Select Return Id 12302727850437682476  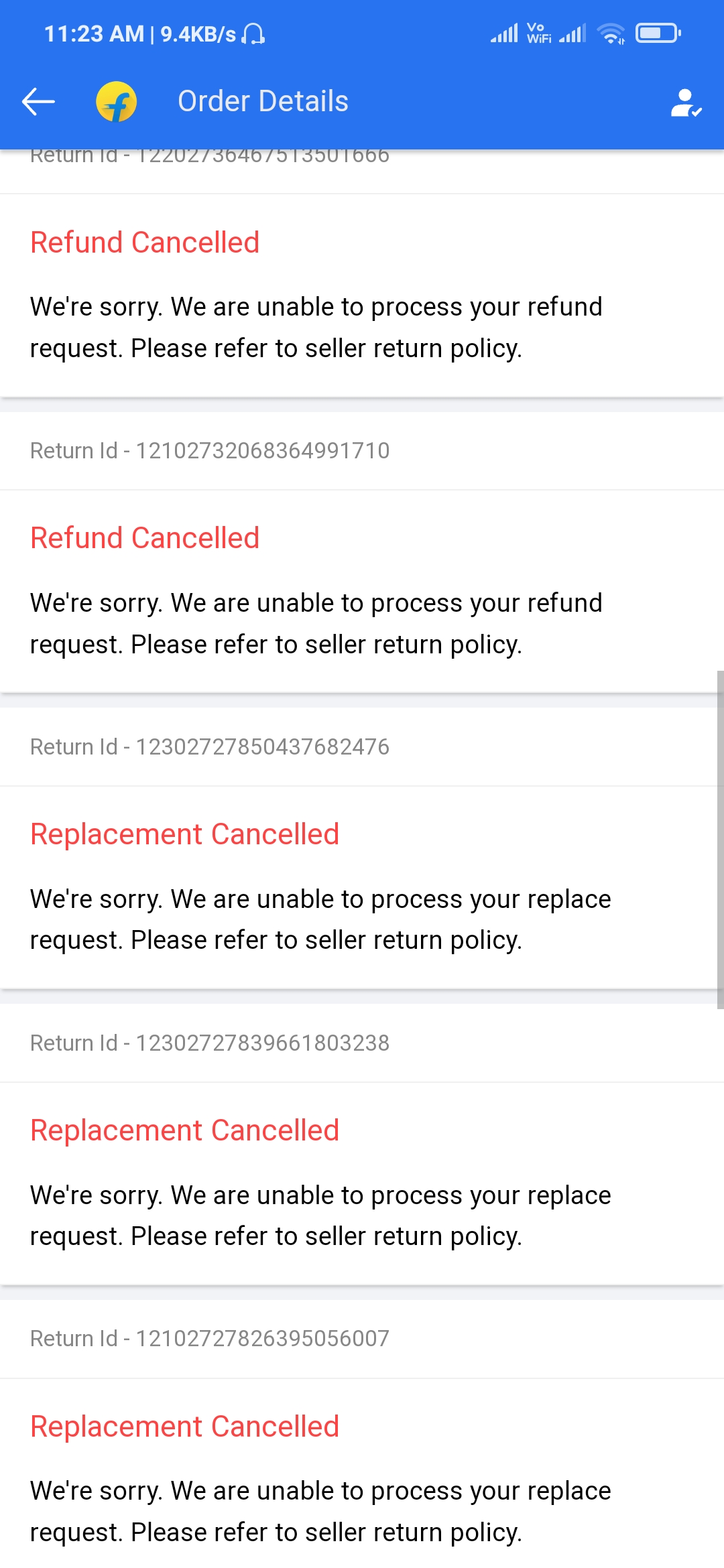(210, 747)
